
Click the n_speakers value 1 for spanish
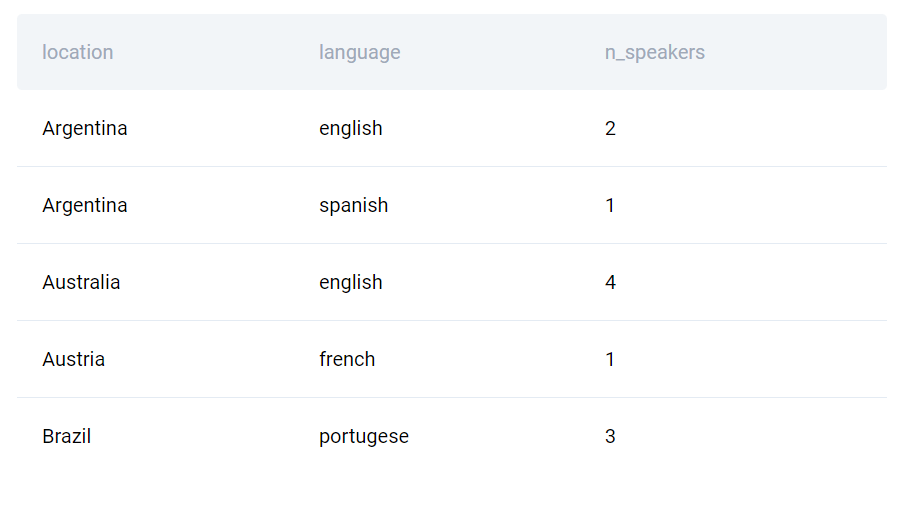(x=610, y=206)
